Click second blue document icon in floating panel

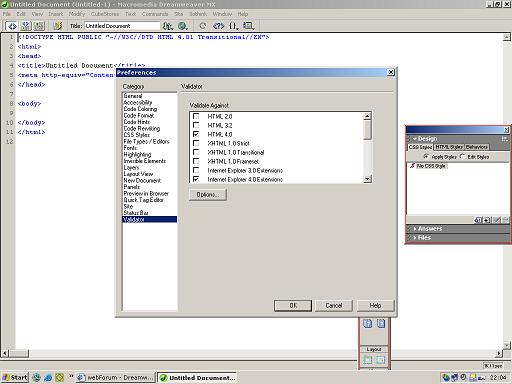(x=381, y=323)
